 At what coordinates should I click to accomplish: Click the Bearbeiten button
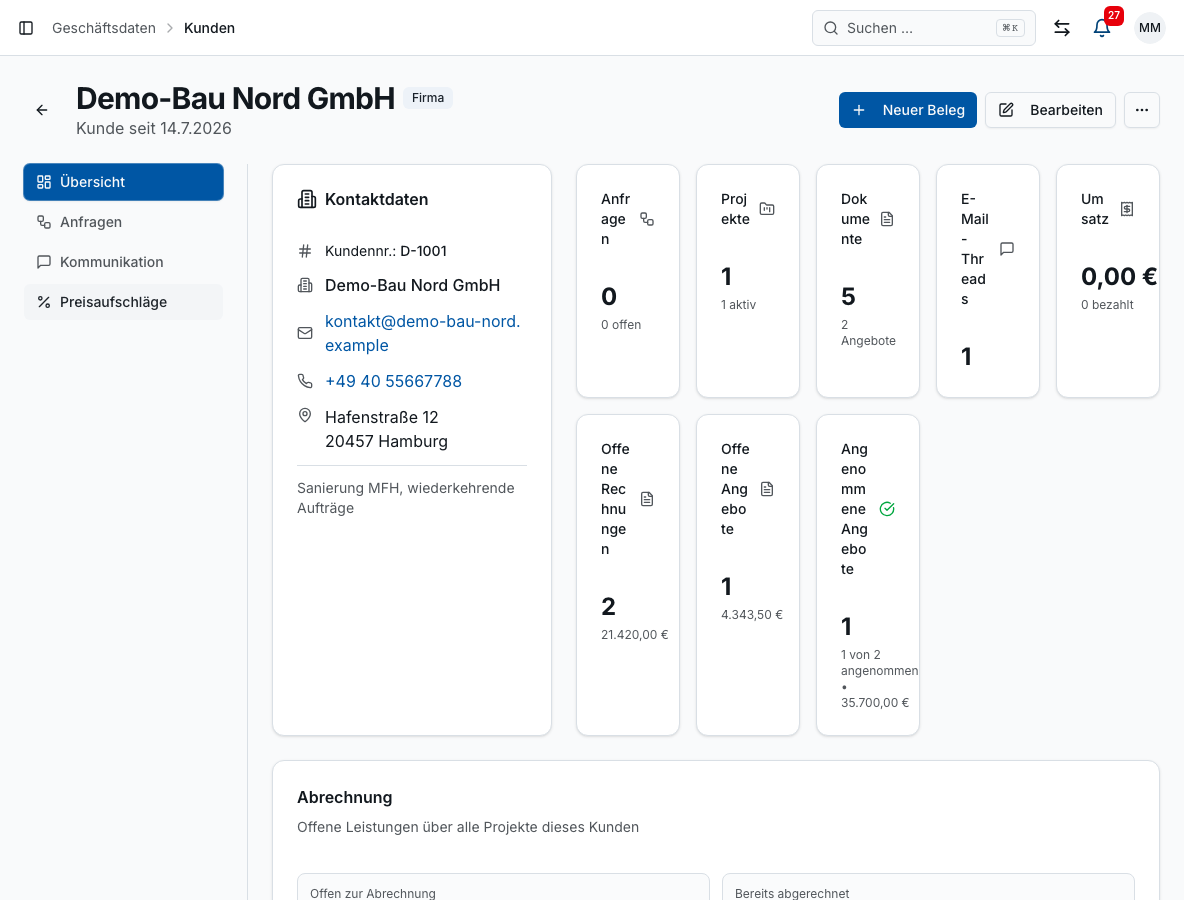click(1050, 110)
